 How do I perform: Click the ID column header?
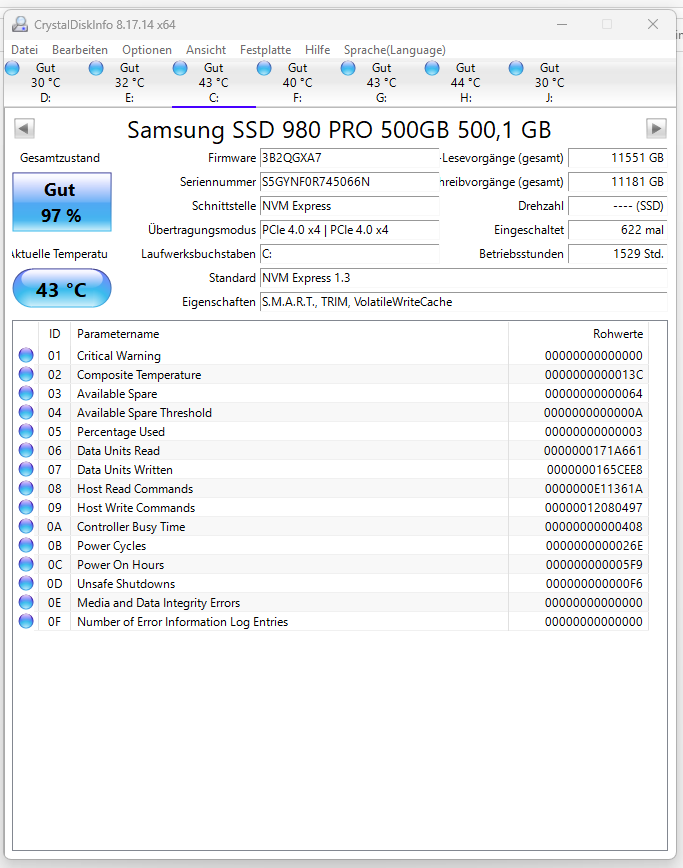pyautogui.click(x=54, y=334)
